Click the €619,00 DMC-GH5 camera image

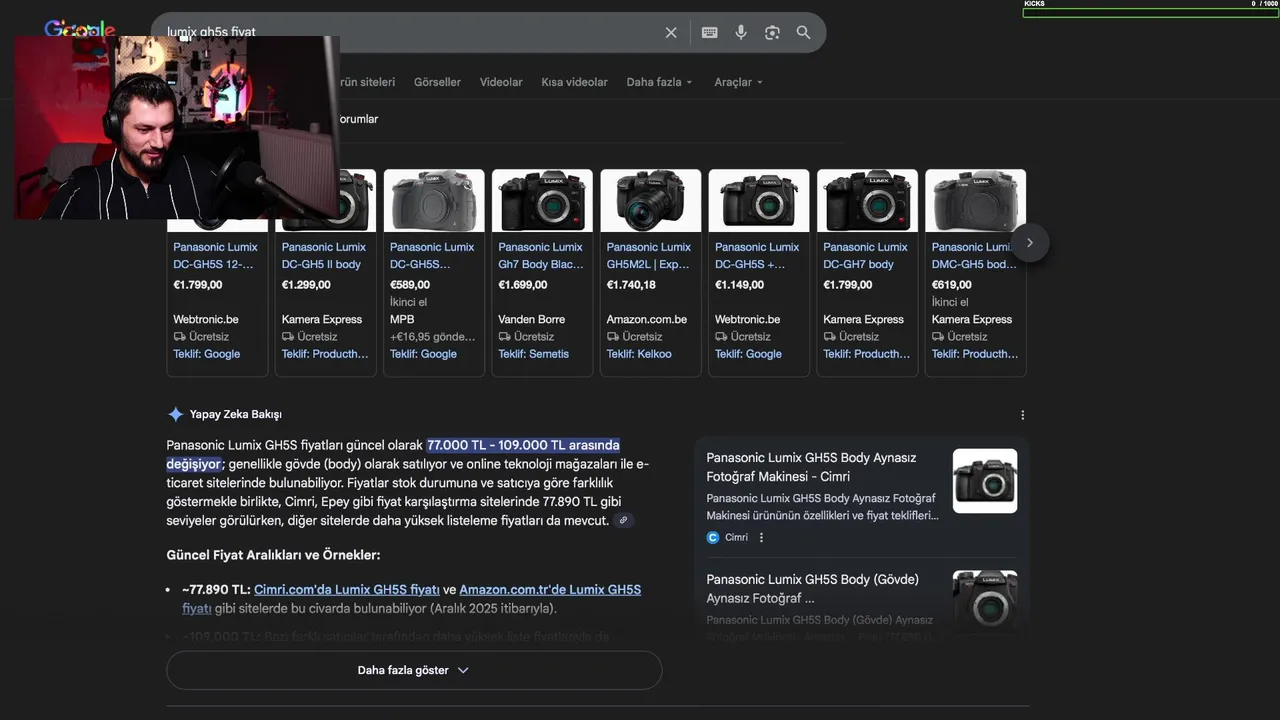tap(975, 200)
